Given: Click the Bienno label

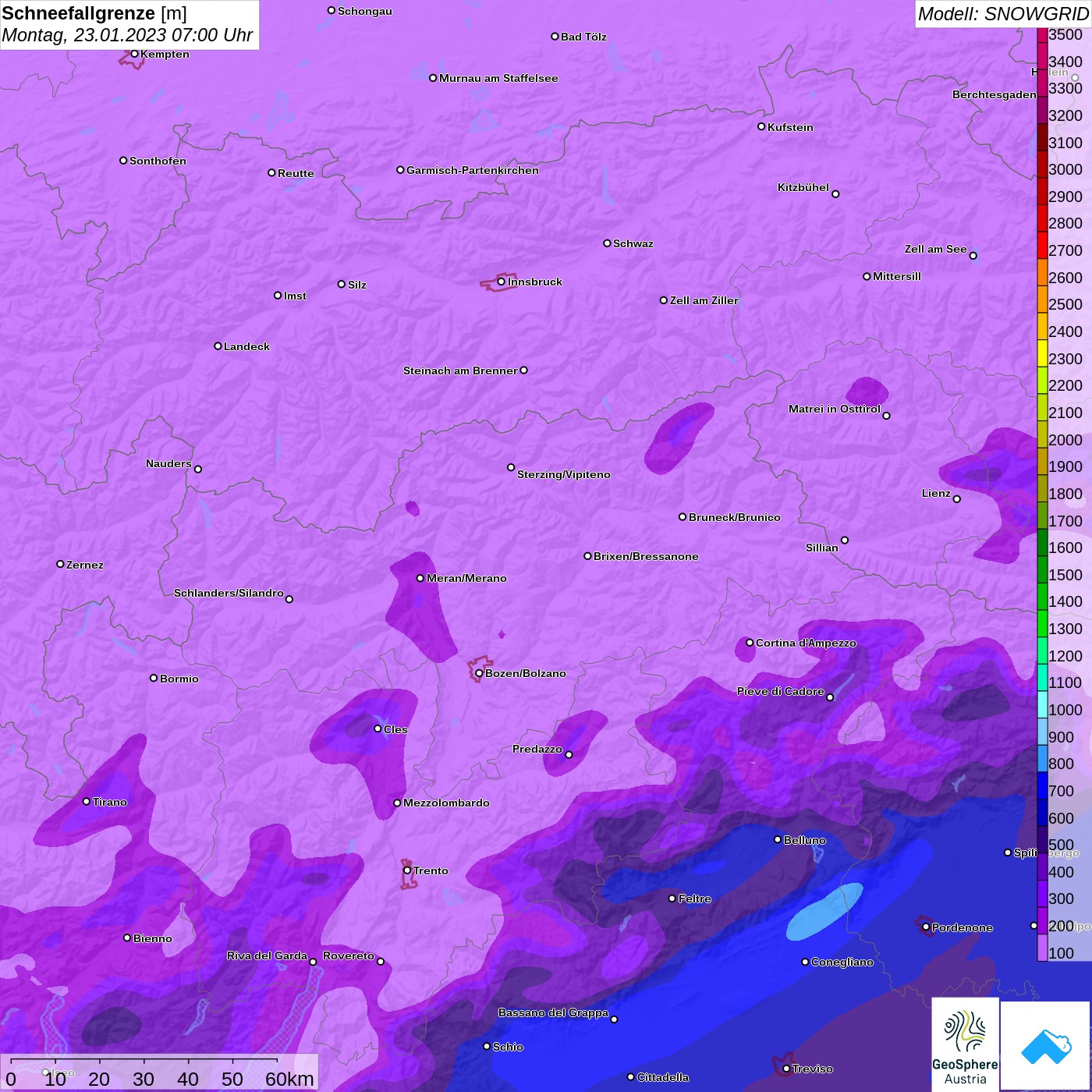Looking at the screenshot, I should [152, 938].
